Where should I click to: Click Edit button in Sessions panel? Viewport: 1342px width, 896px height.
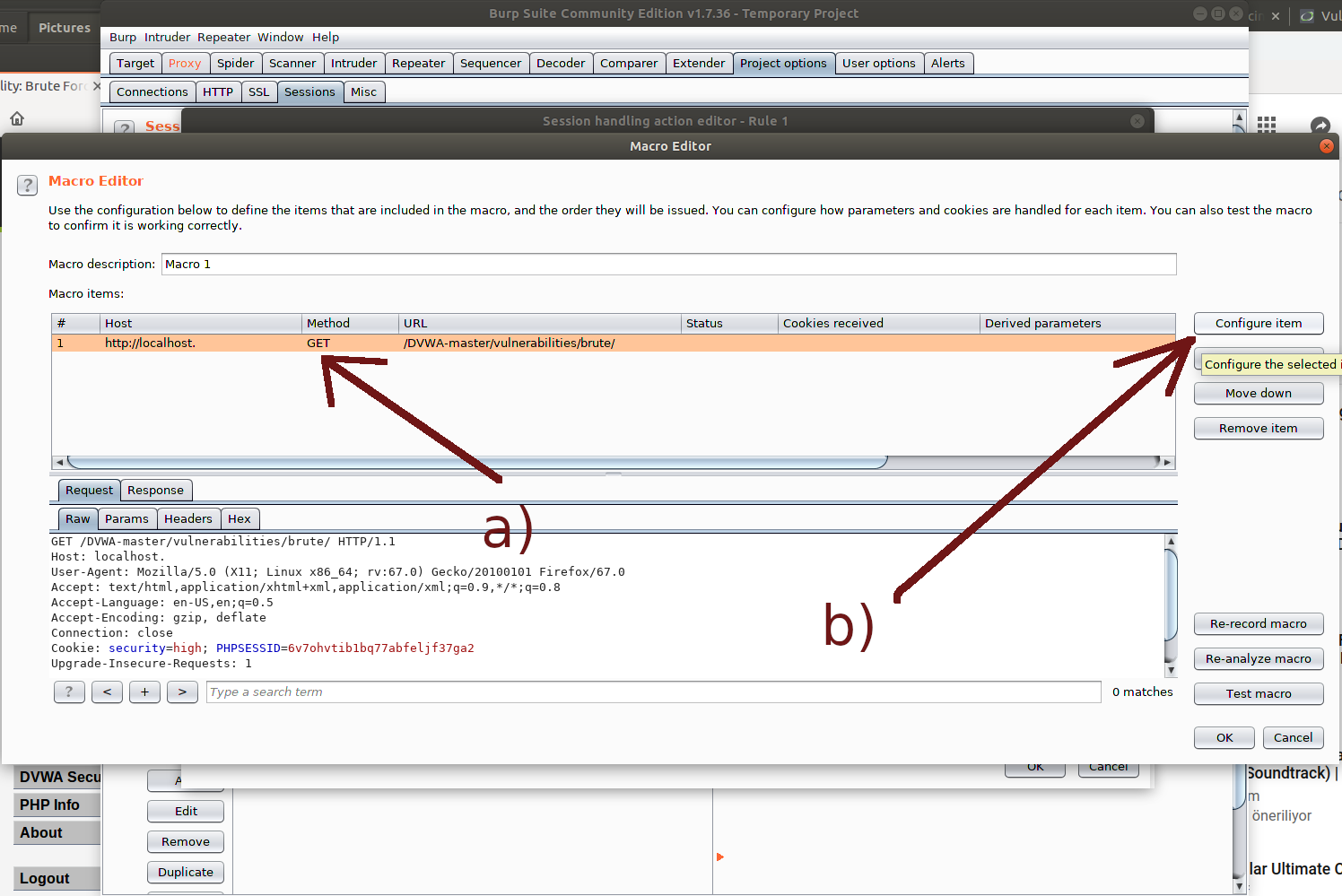pyautogui.click(x=186, y=811)
